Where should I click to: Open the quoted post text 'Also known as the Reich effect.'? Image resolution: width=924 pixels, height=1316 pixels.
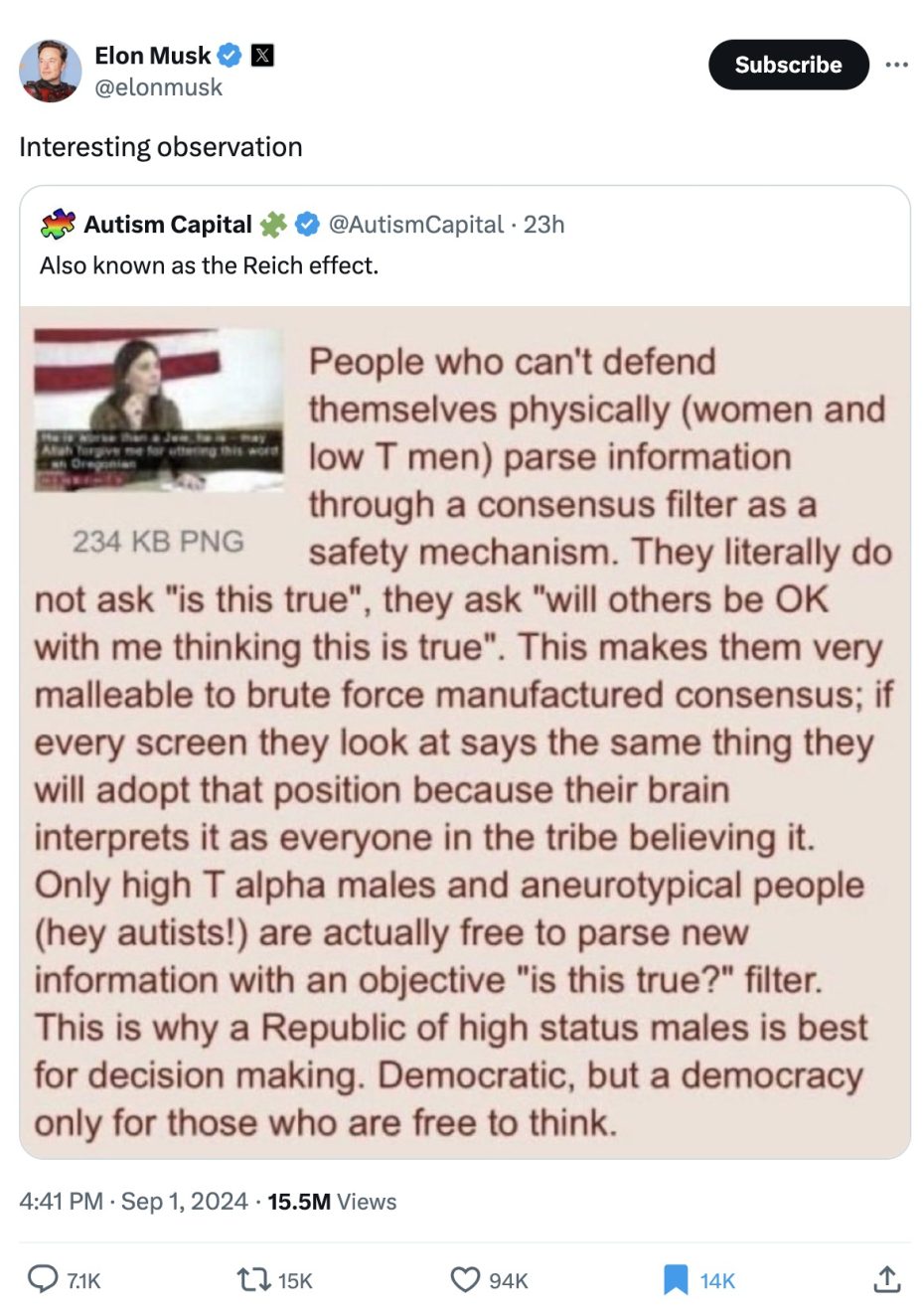209,265
